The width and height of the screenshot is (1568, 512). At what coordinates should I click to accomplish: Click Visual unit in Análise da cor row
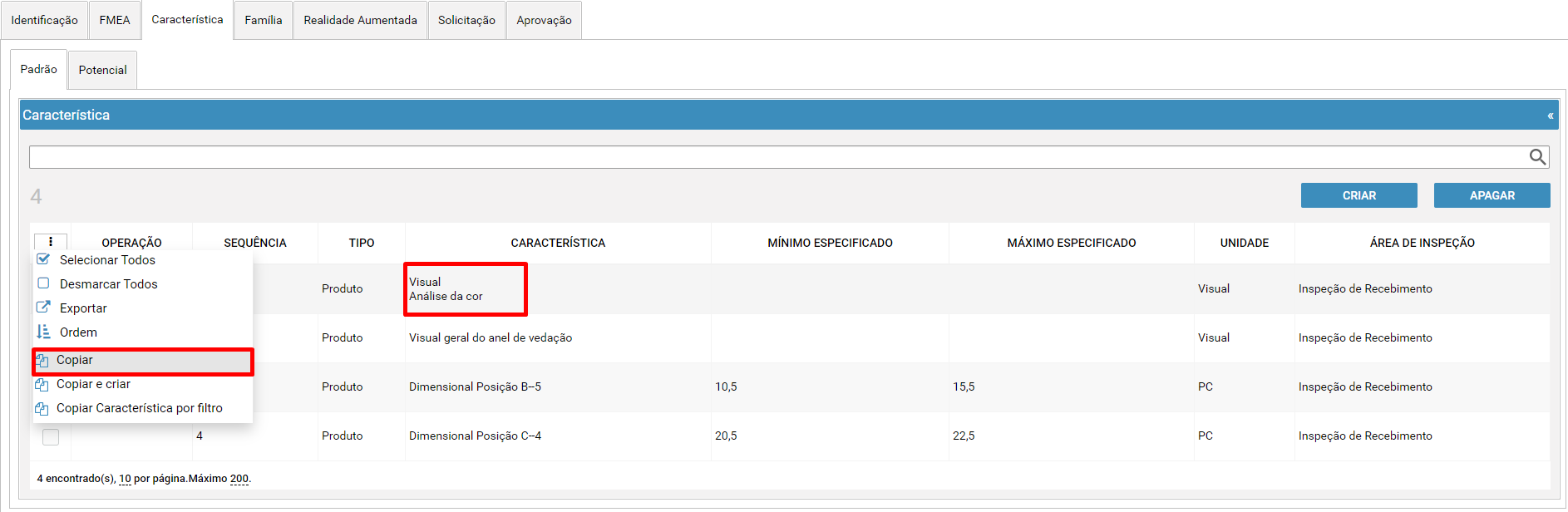click(1214, 288)
